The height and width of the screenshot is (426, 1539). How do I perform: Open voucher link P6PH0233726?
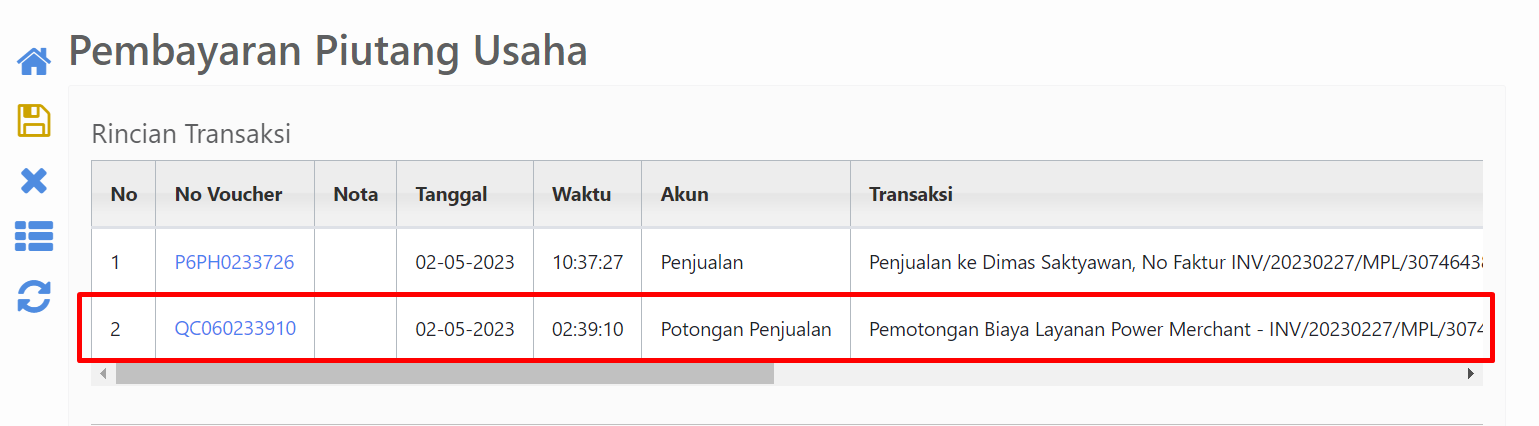tap(234, 263)
